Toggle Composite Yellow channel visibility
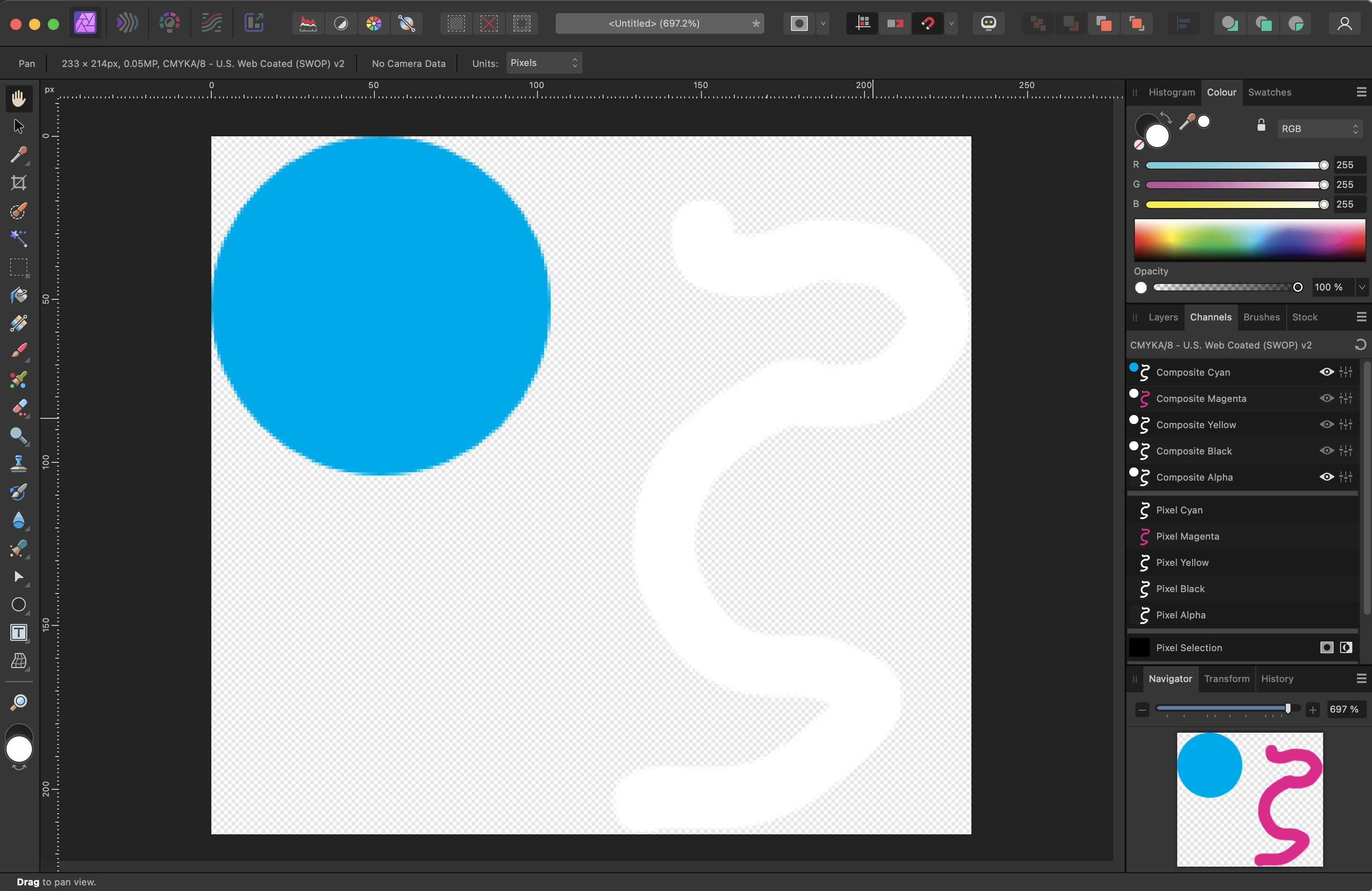This screenshot has width=1372, height=891. coord(1327,424)
